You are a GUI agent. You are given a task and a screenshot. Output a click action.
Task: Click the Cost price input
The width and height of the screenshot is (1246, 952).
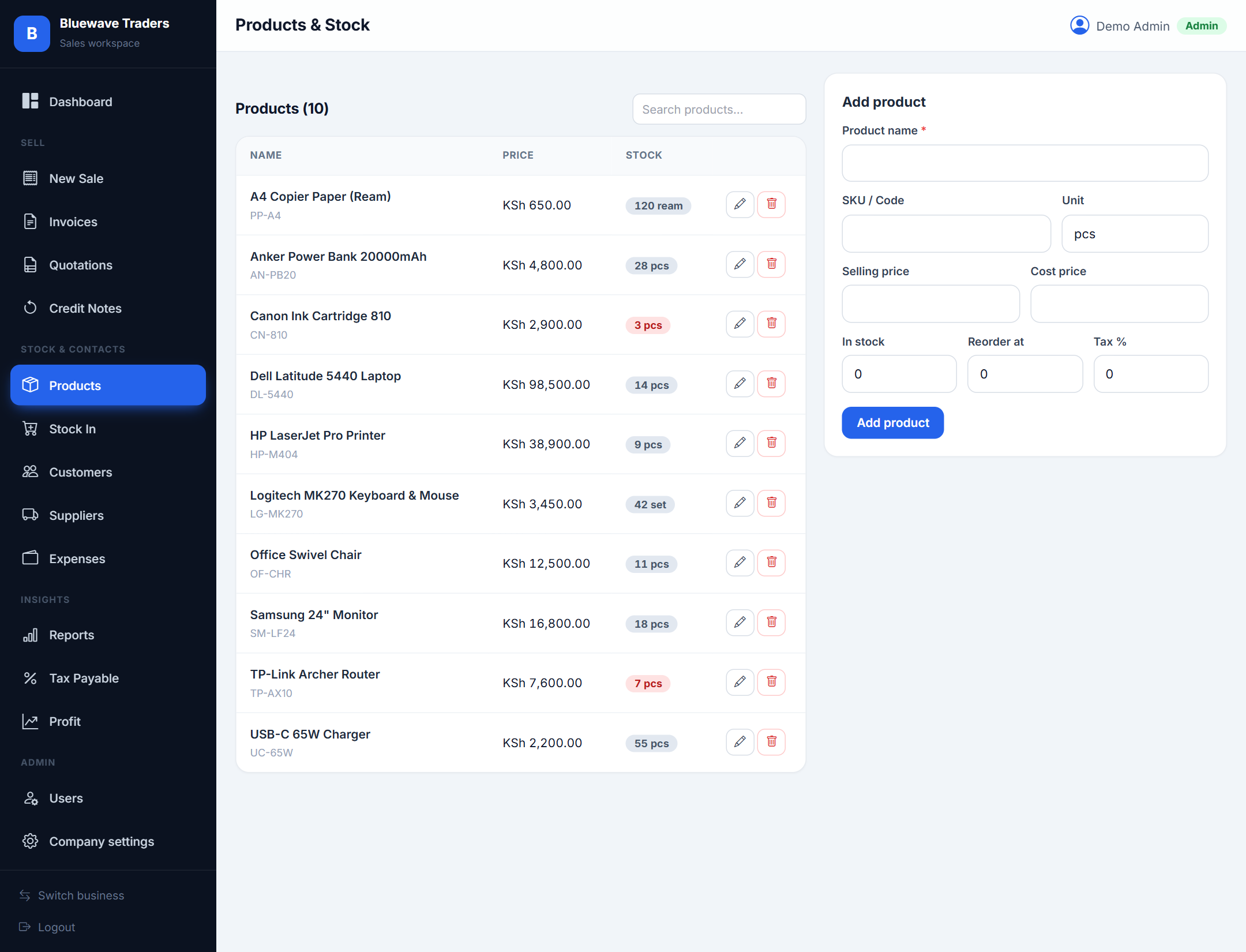(x=1119, y=303)
